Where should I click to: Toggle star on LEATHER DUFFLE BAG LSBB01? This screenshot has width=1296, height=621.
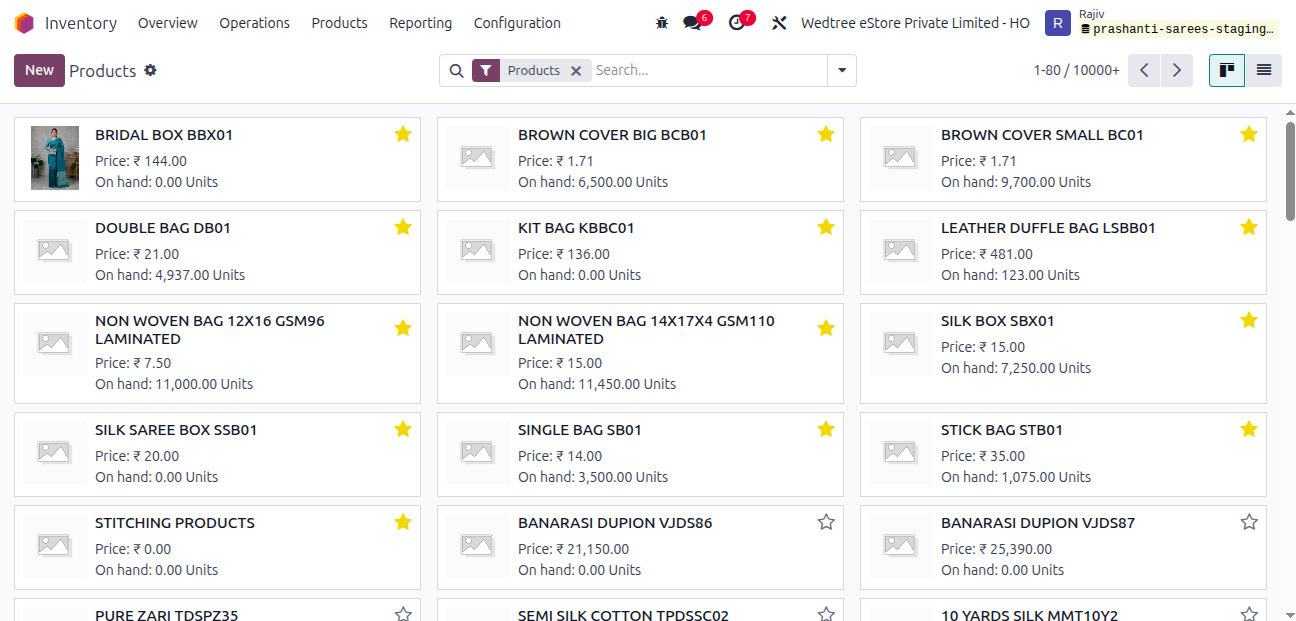(1249, 227)
